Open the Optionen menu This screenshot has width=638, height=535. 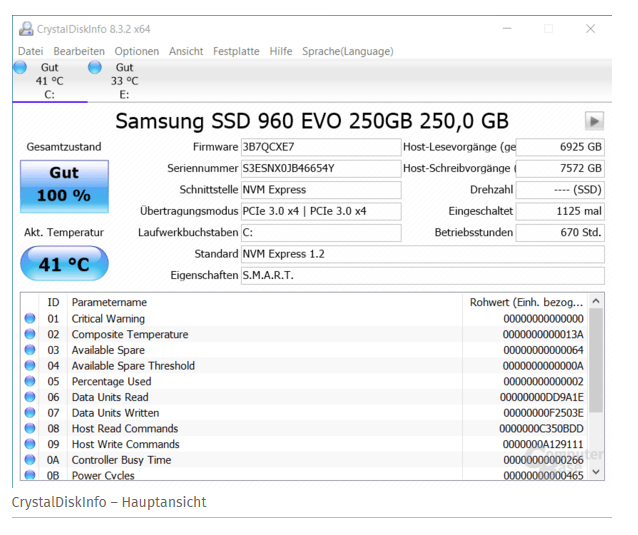click(x=137, y=51)
